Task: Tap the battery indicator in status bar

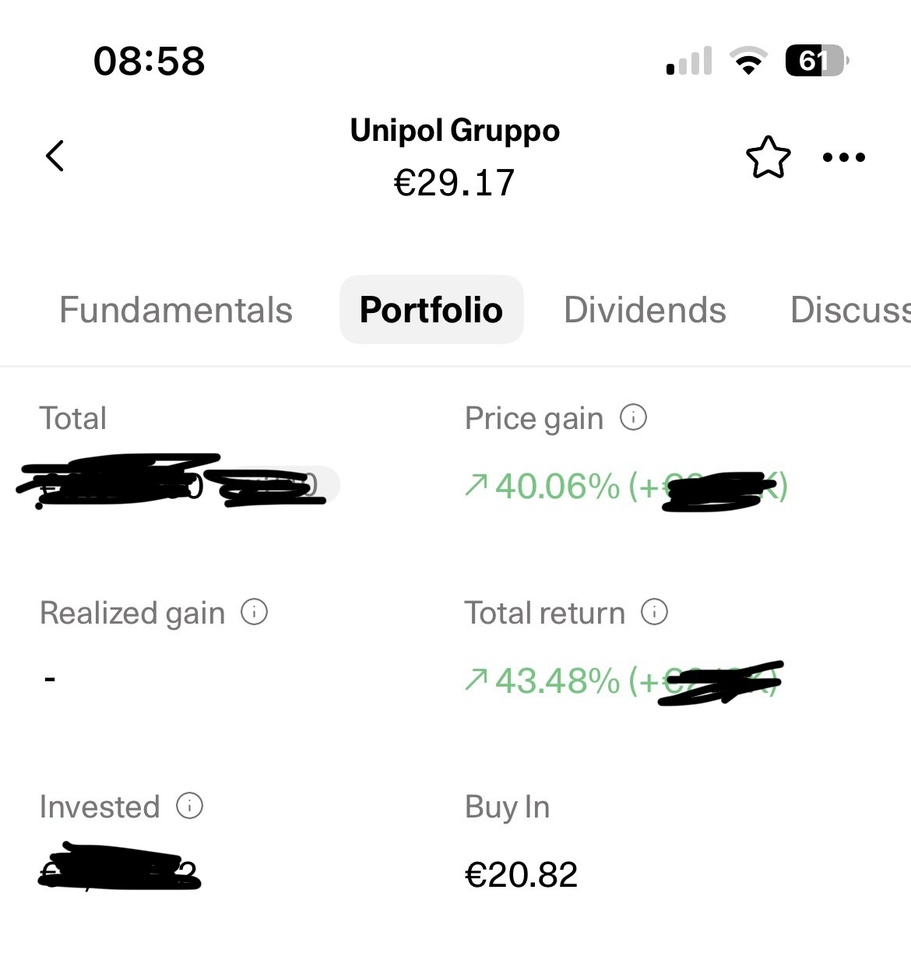Action: (x=817, y=61)
